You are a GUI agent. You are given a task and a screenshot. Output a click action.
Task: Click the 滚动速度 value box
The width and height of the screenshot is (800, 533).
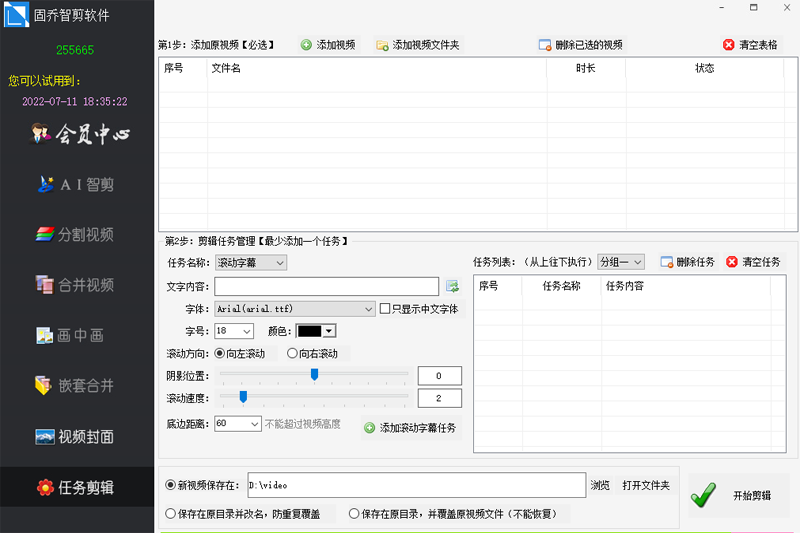coord(440,398)
